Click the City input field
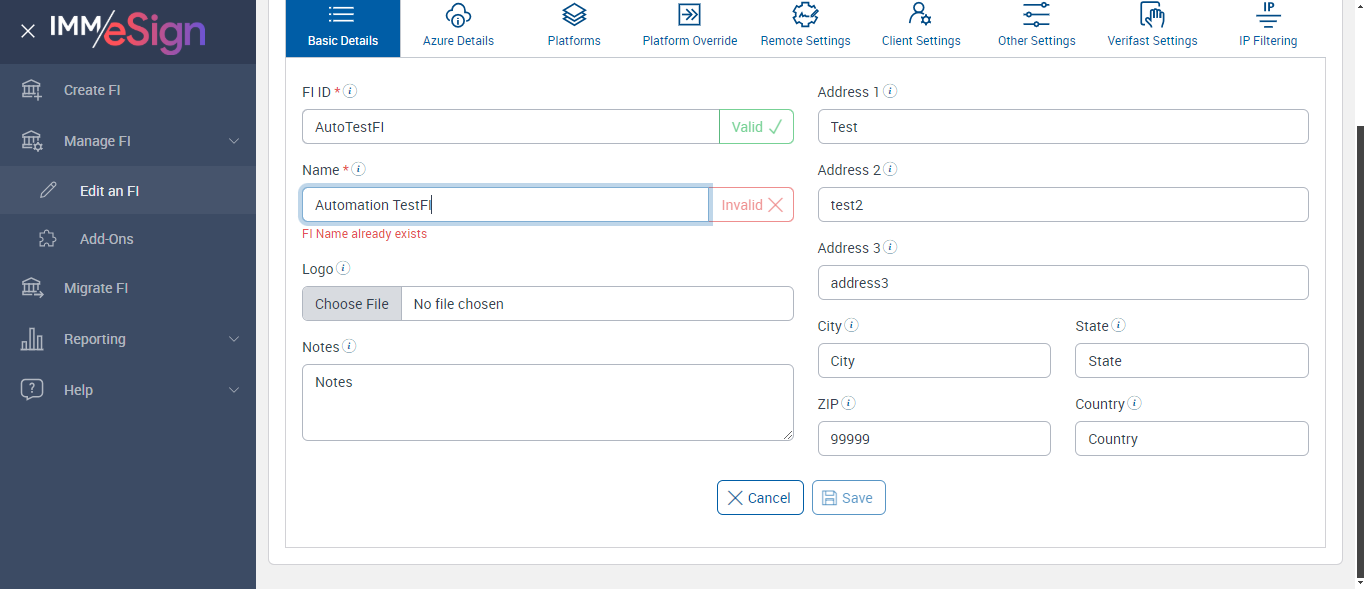 click(934, 361)
